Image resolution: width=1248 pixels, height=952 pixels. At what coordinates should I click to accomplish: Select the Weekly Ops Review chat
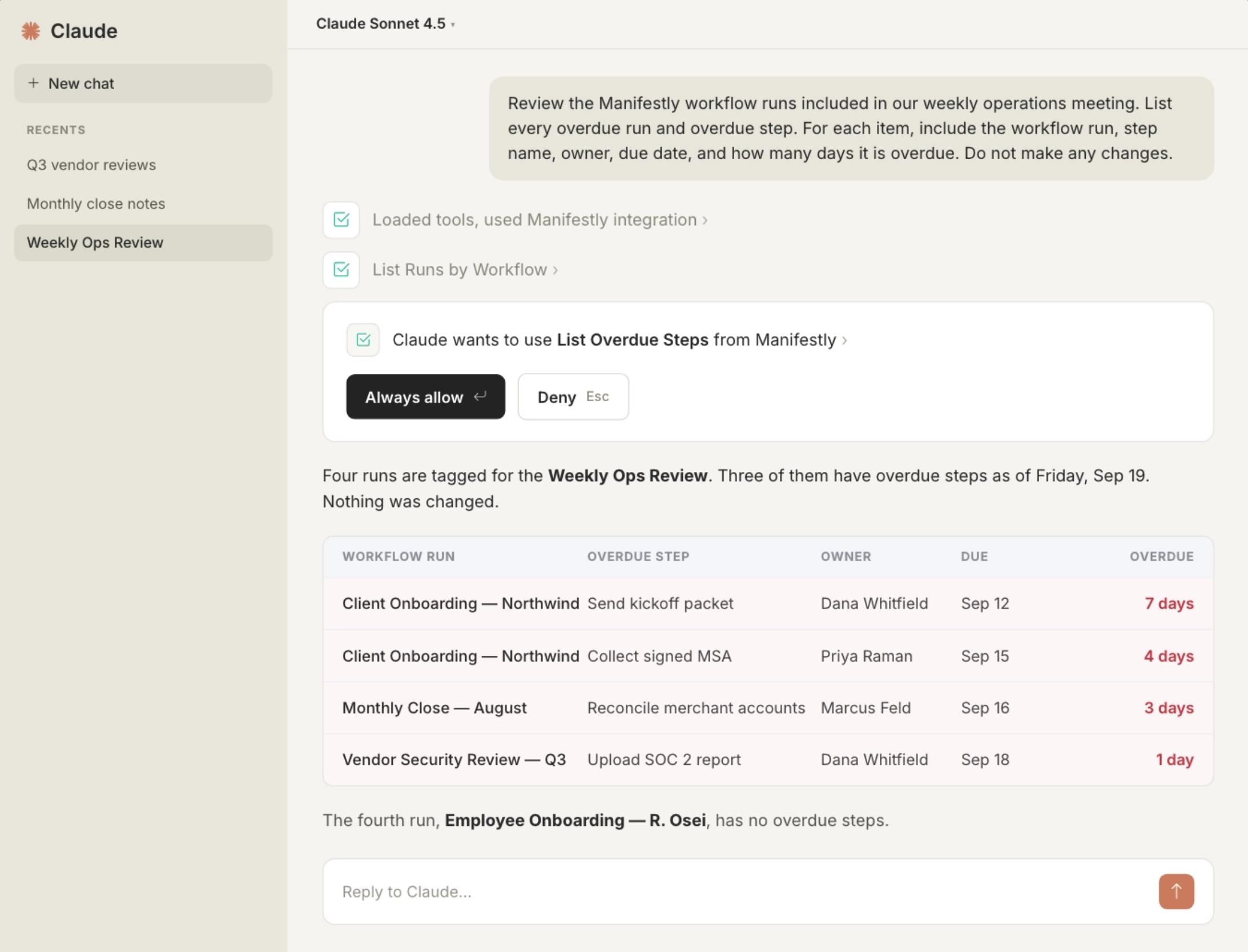pyautogui.click(x=143, y=243)
